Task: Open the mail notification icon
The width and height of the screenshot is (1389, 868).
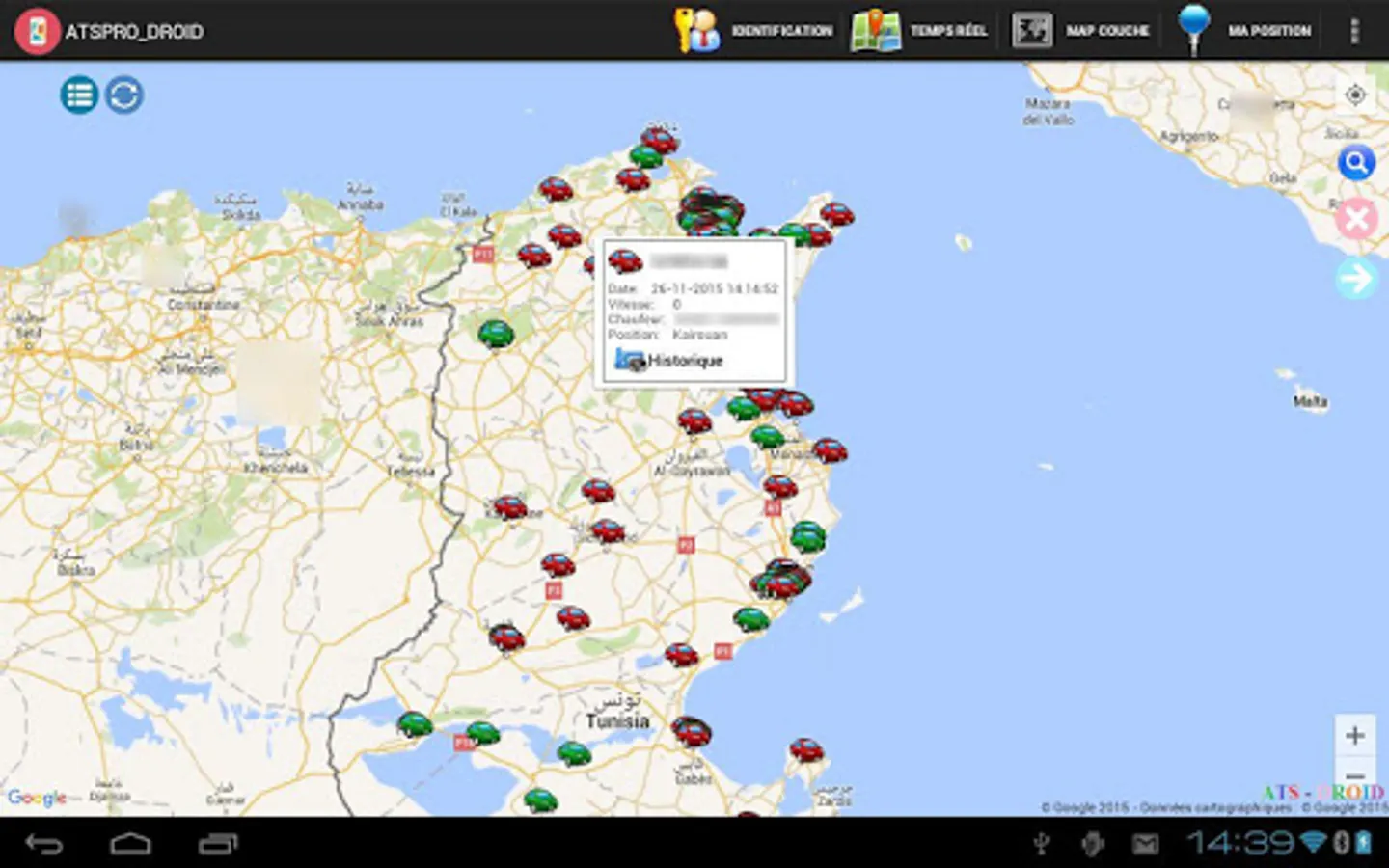Action: click(1145, 845)
